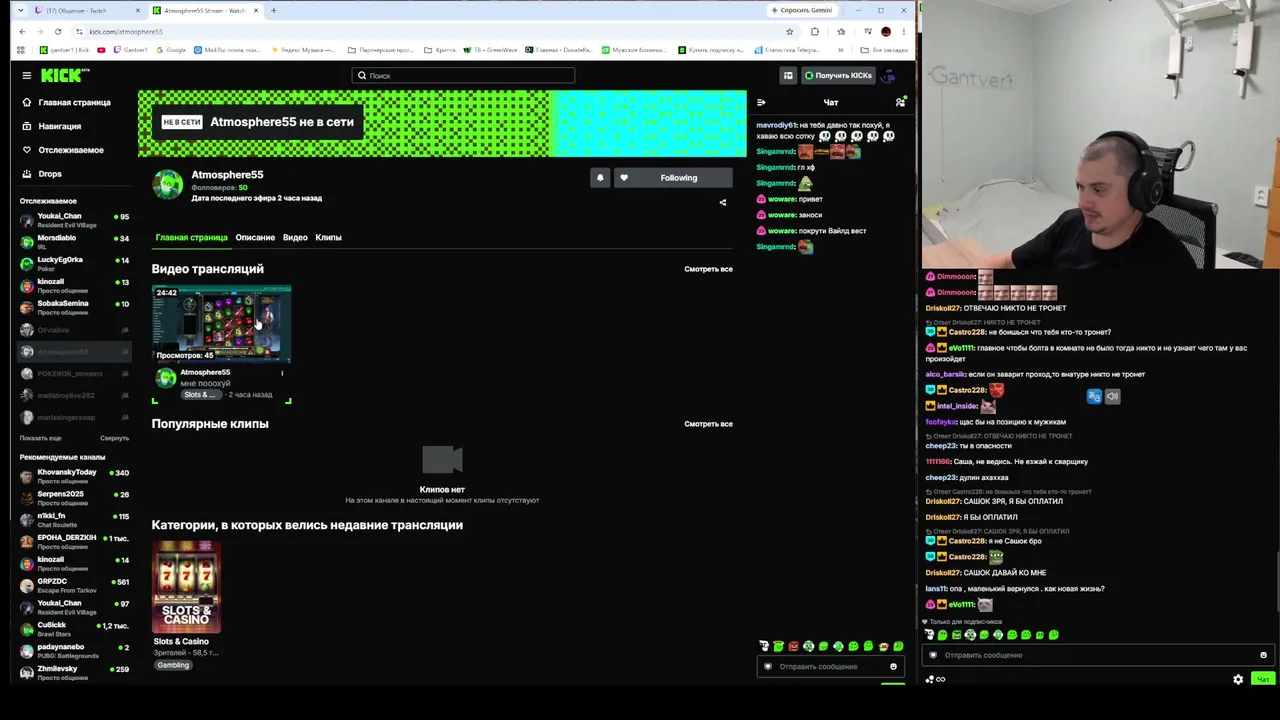Open a new browser tab

[273, 10]
